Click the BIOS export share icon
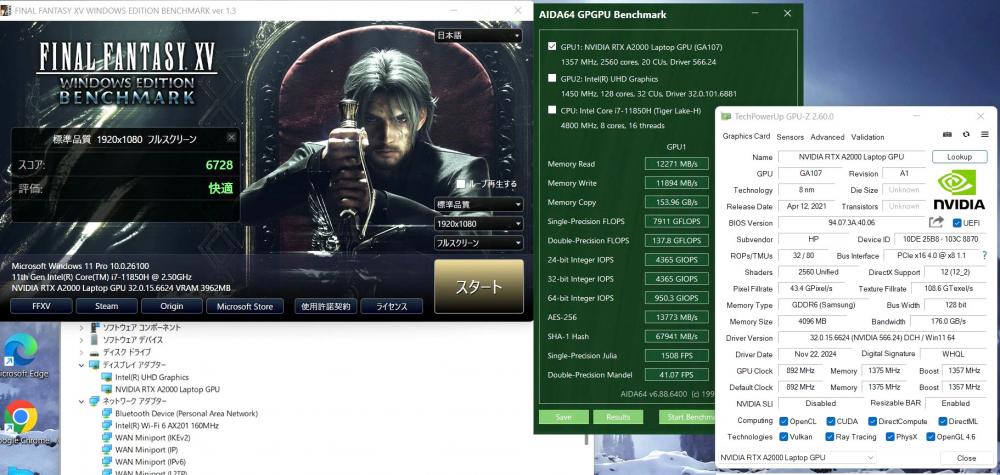Viewport: 1000px width, 475px height. [936, 222]
